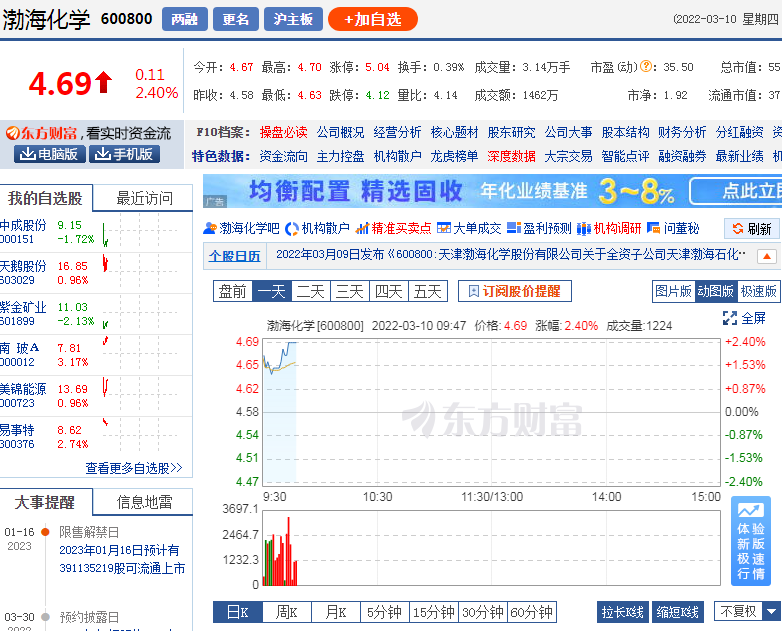Open 紫金矿业 in watchlist
This screenshot has width=782, height=631.
coord(23,307)
